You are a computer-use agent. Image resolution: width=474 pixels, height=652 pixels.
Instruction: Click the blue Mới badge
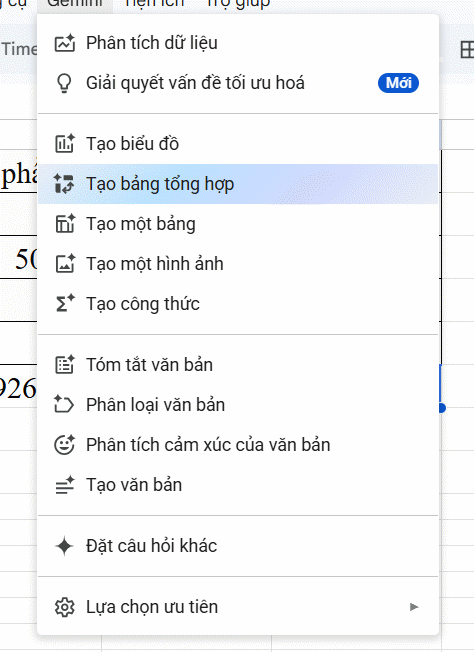(398, 83)
